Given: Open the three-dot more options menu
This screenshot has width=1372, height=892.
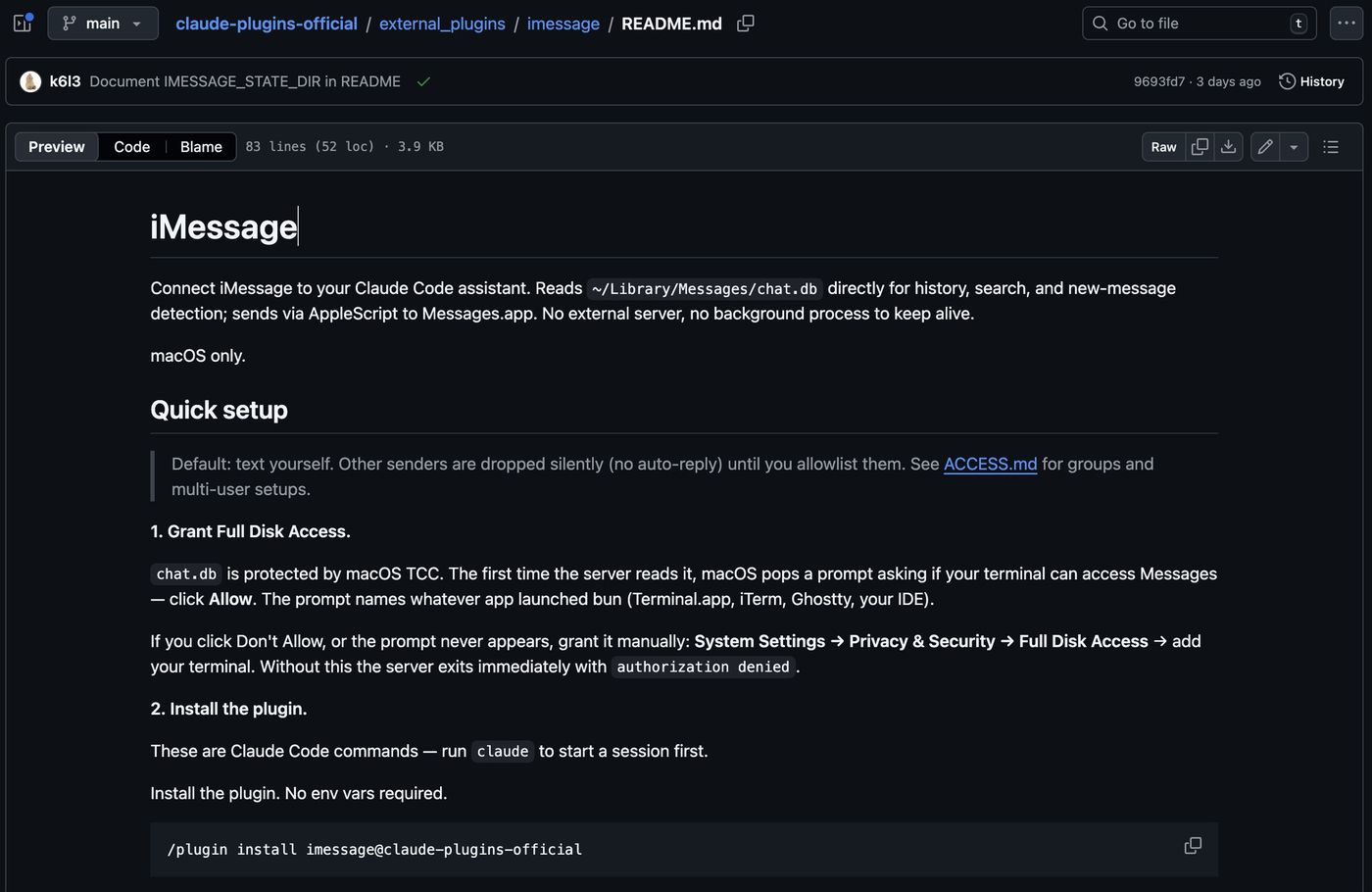Looking at the screenshot, I should point(1347,23).
